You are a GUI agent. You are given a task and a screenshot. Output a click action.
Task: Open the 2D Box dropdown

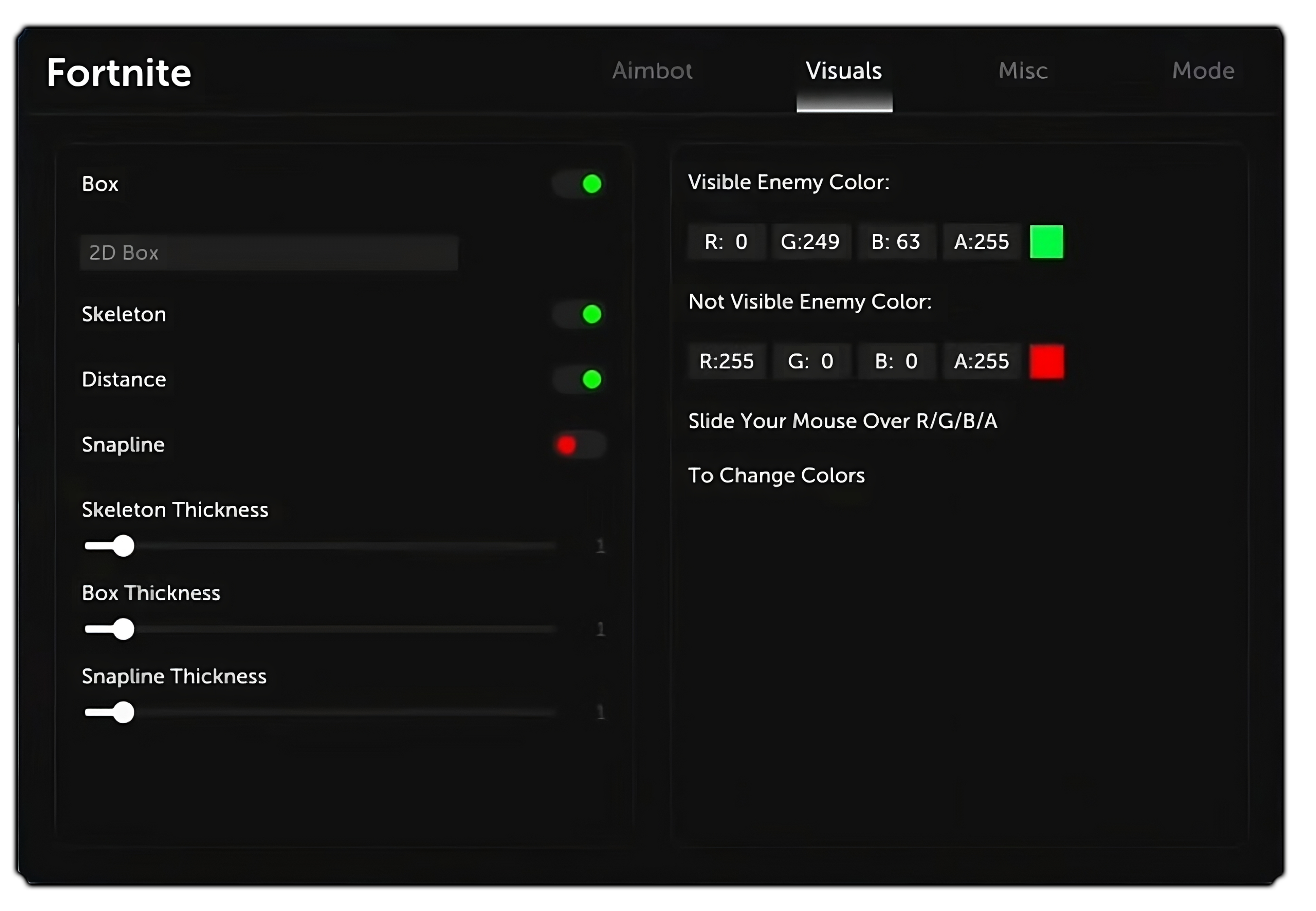coord(268,252)
